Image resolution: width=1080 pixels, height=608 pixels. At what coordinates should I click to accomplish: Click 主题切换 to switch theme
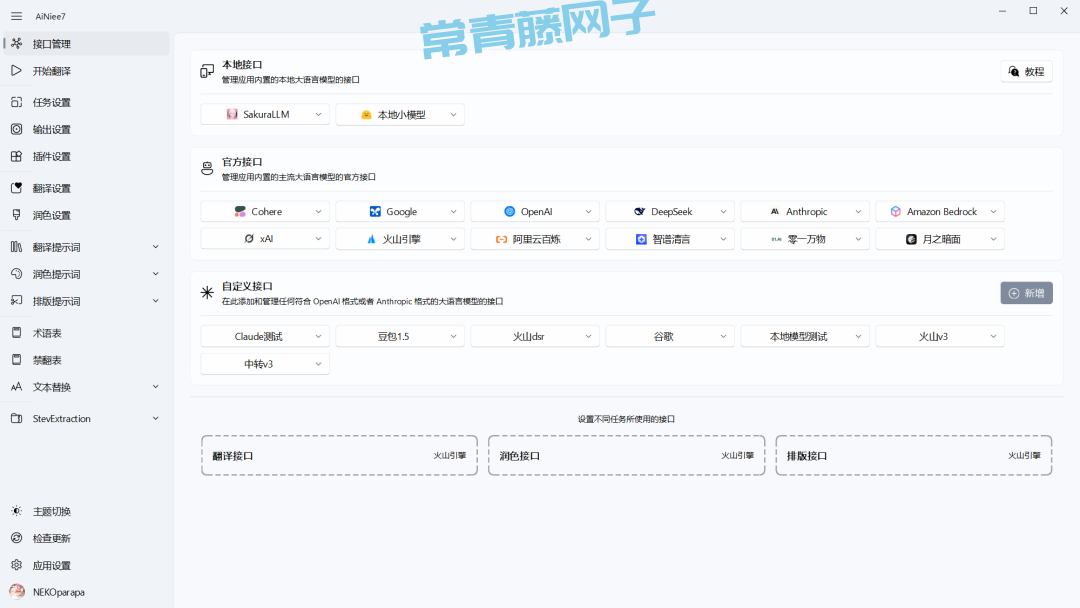[x=51, y=511]
